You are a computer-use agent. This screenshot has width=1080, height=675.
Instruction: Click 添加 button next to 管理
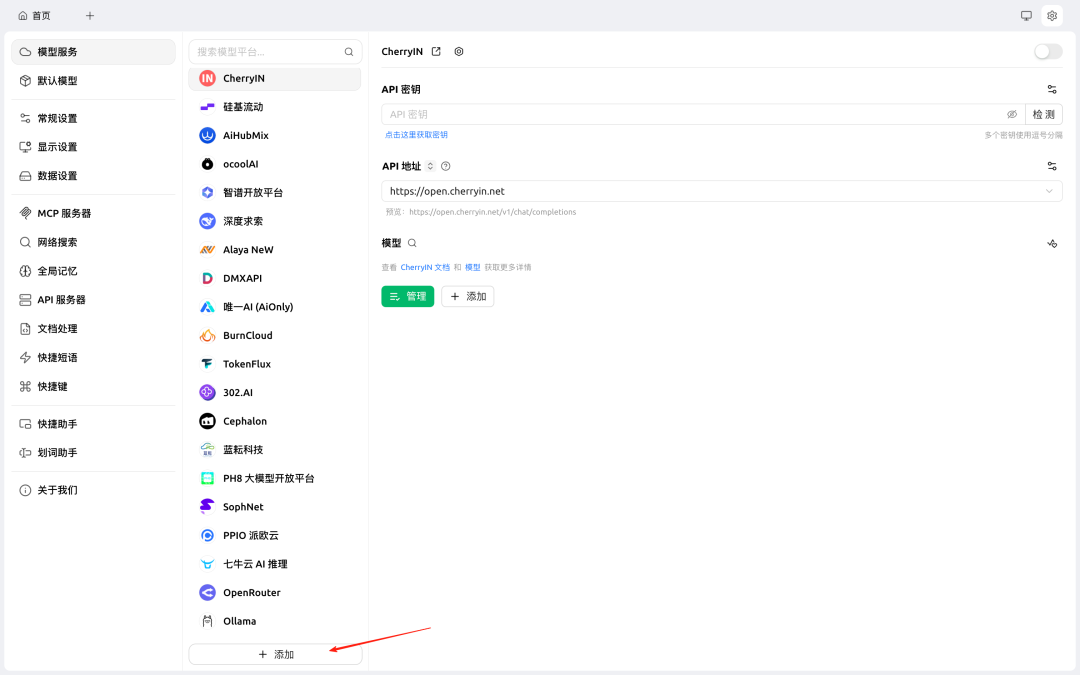468,296
